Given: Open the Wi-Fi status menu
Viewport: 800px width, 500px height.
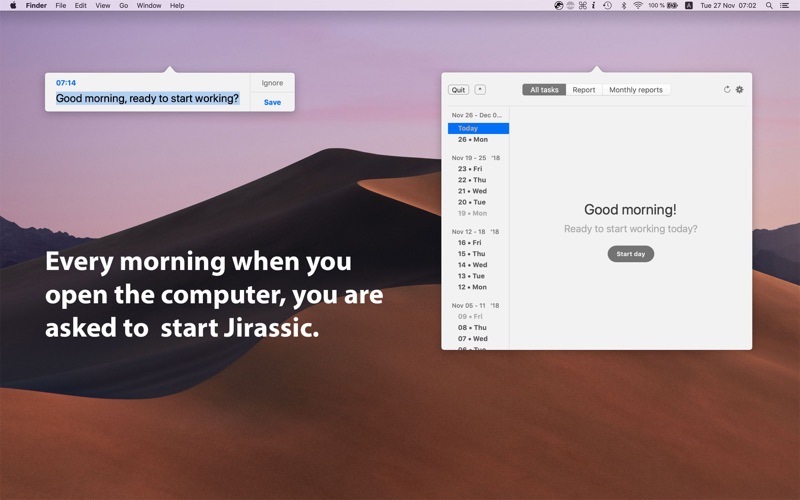Looking at the screenshot, I should 638,6.
